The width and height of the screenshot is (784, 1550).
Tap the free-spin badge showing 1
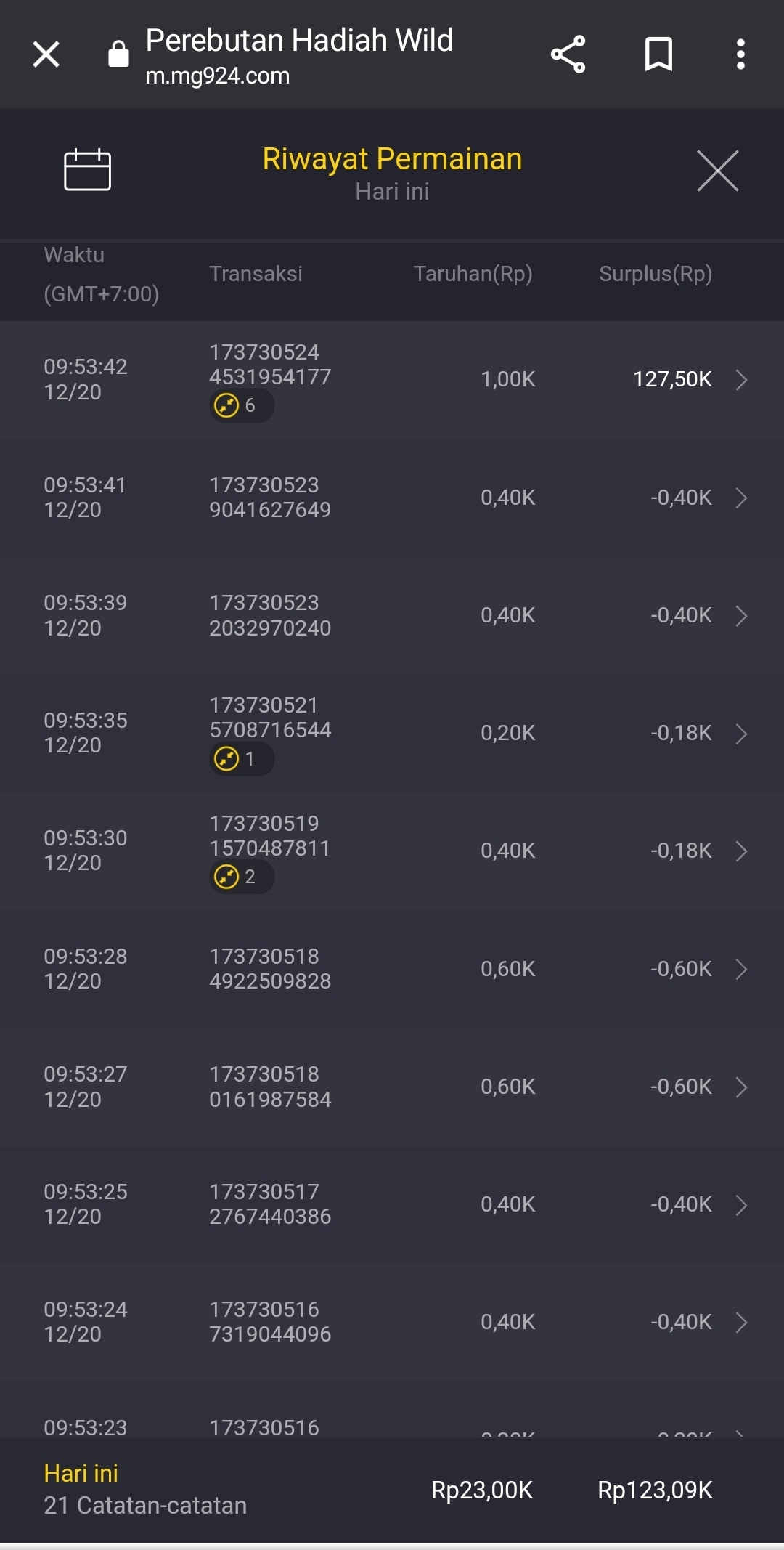(241, 759)
